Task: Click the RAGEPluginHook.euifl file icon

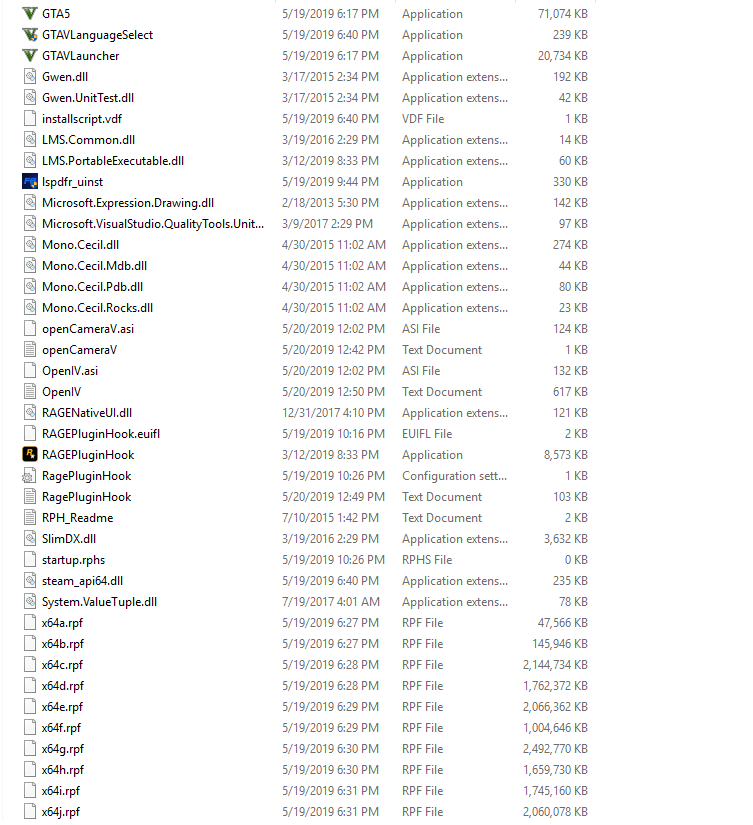Action: pyautogui.click(x=30, y=434)
